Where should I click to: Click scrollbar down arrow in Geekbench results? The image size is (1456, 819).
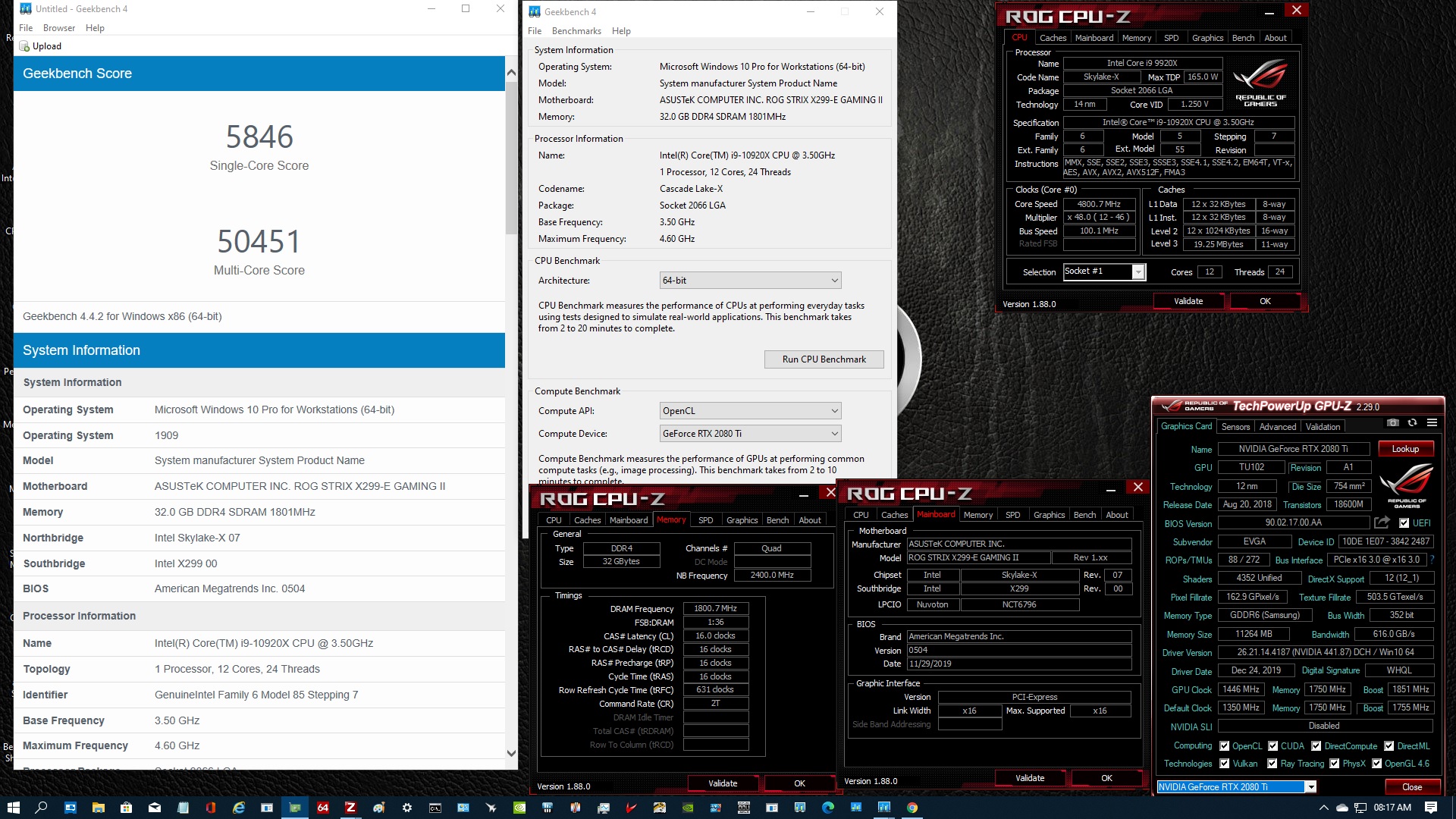(x=511, y=754)
